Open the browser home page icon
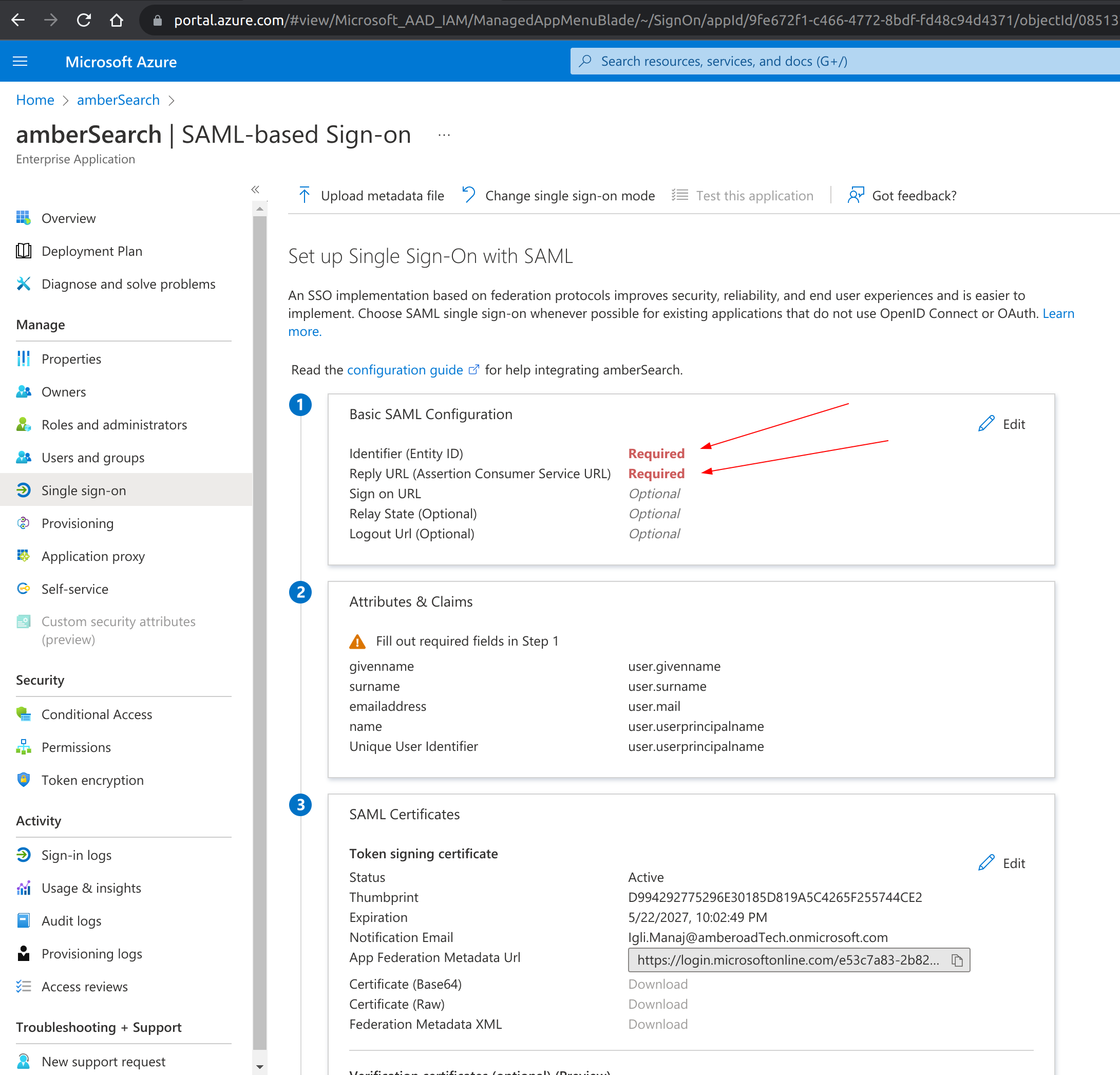The width and height of the screenshot is (1120, 1075). (x=117, y=21)
